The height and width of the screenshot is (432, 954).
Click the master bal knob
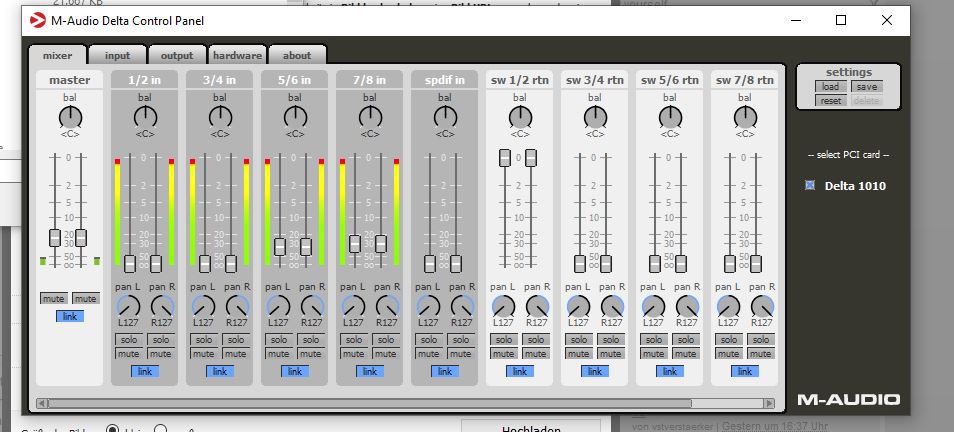(70, 117)
